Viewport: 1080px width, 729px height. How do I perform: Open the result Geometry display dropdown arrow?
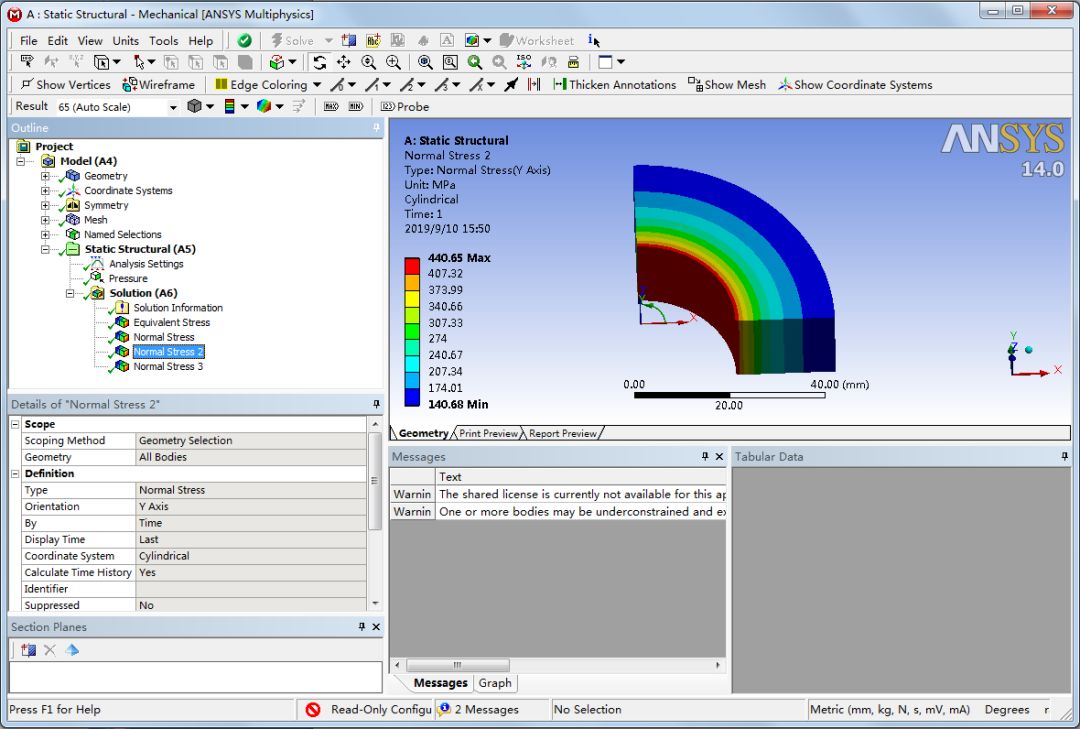coord(210,107)
